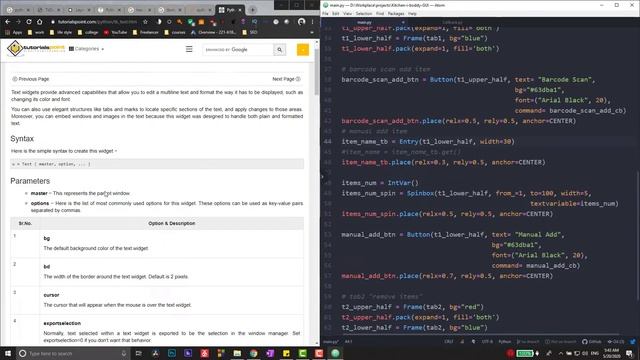Open the SEO bookmarks folder
This screenshot has width=640, height=360.
tap(250, 32)
